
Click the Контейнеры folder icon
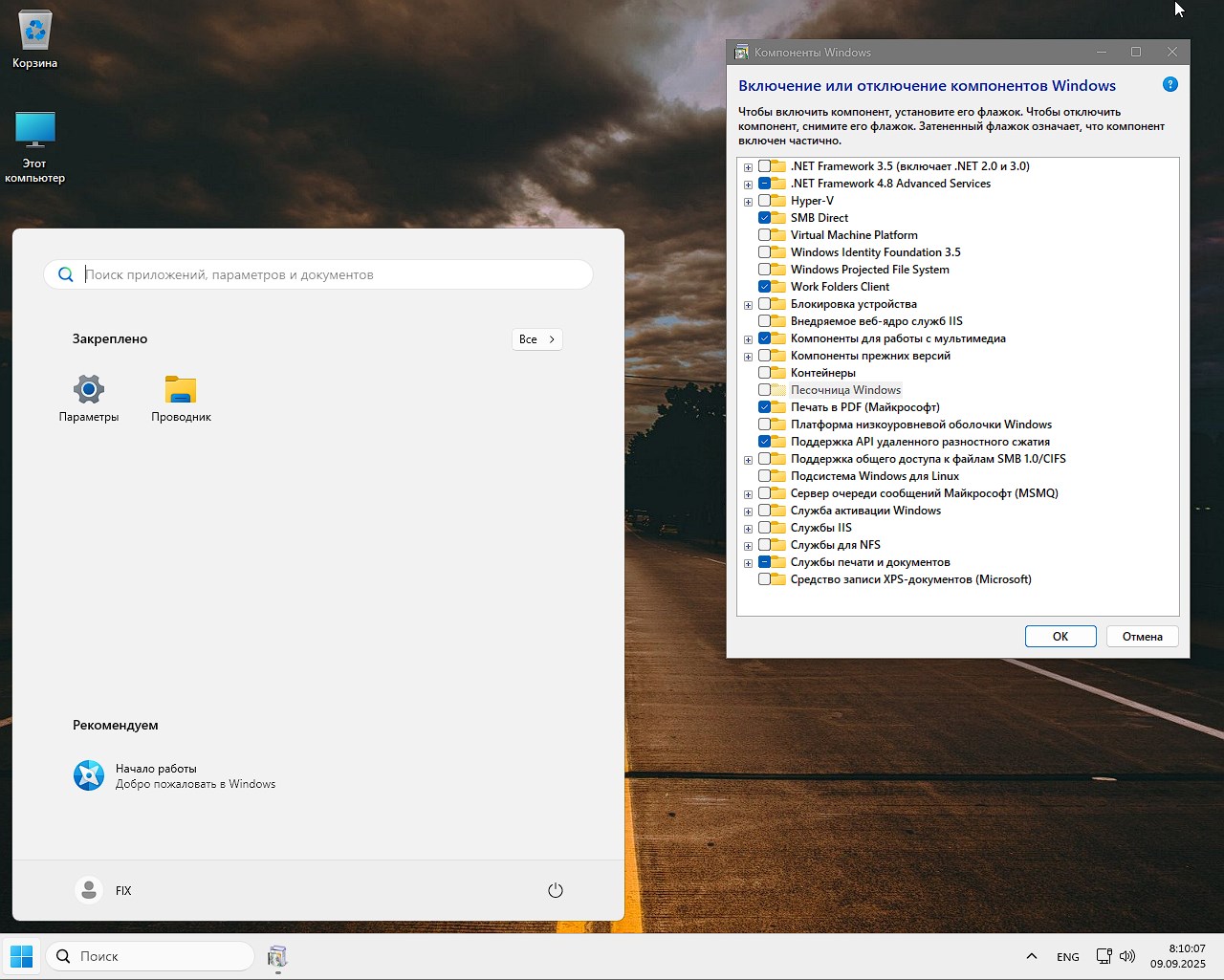(779, 373)
